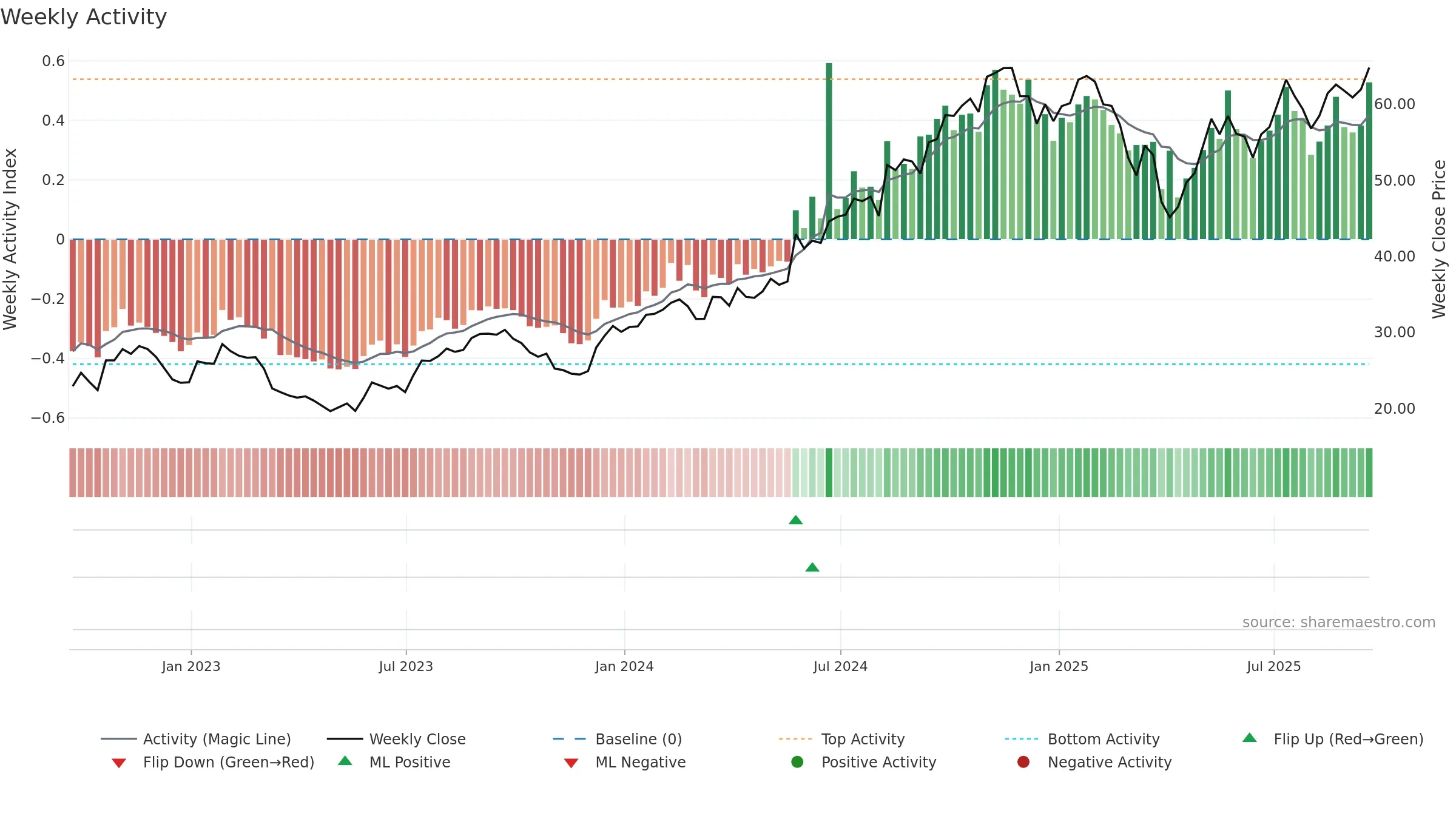Click the dark green heatmap cell near Jul 2024
Screen dimensions: 1456x819
point(829,473)
